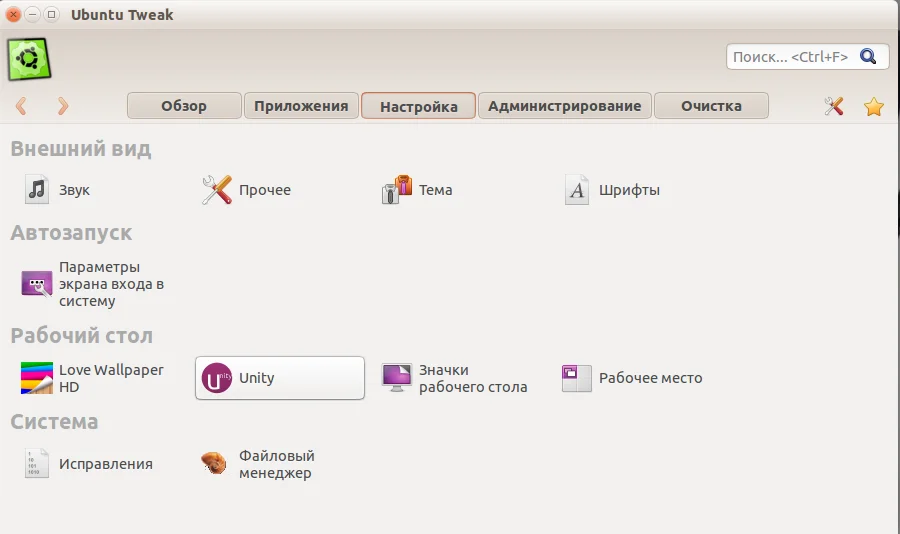
Task: Click 'Значки рабочего стола' text
Action: pyautogui.click(x=473, y=378)
